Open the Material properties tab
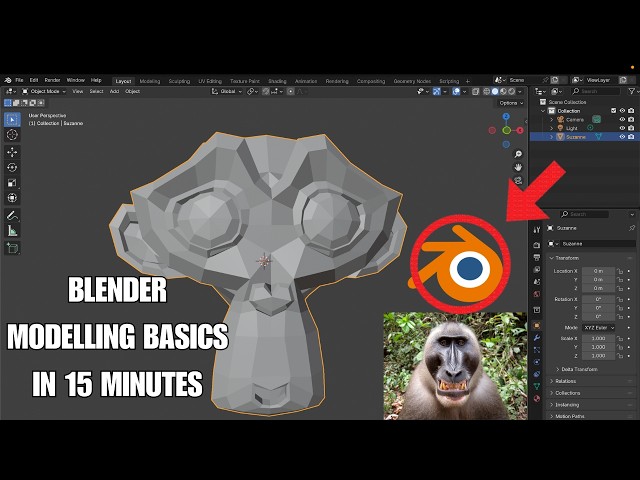This screenshot has height=480, width=640. click(537, 398)
